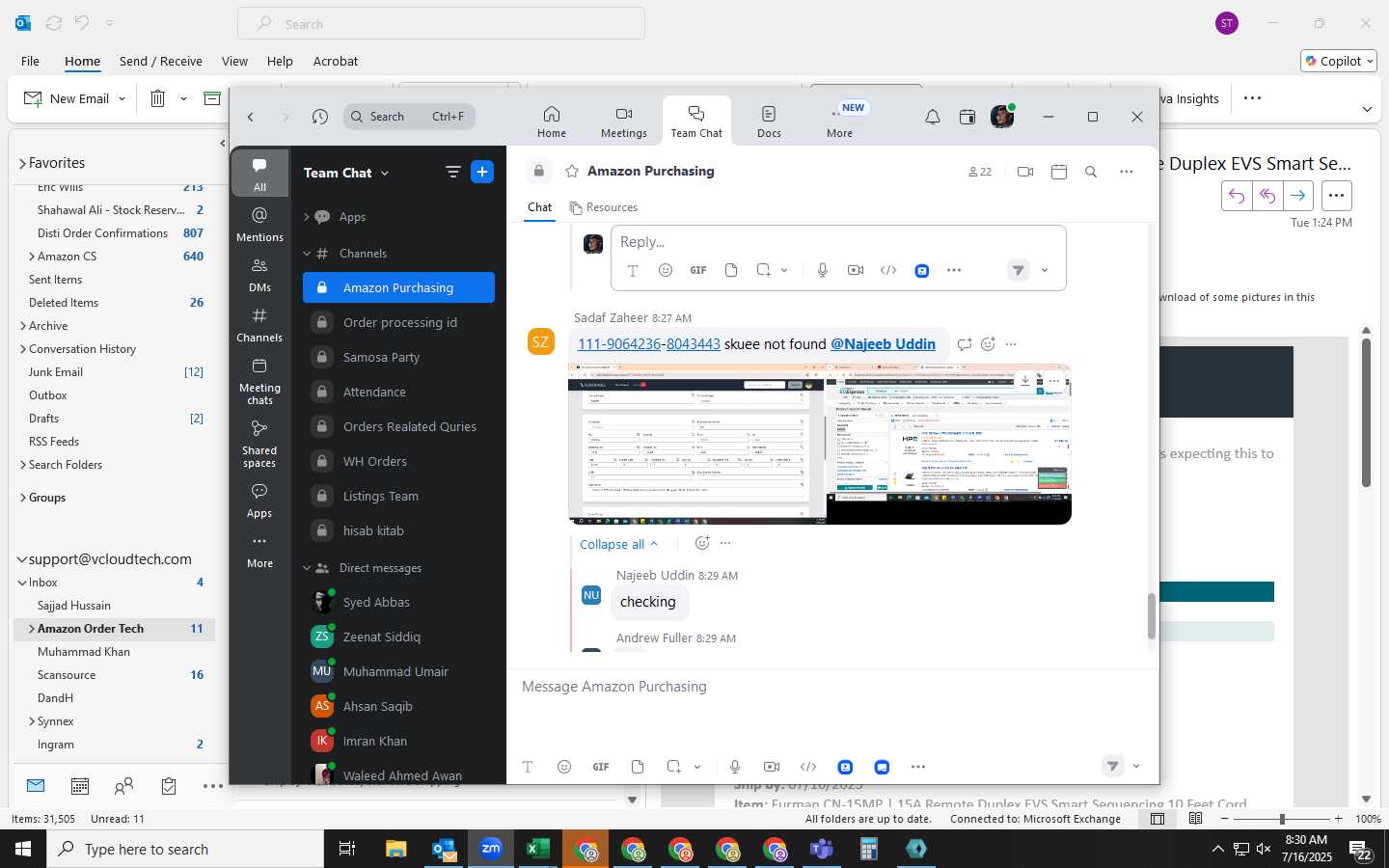Open the Zoom calendar icon in top bar
Viewport: 1389px width, 868px height.
click(x=967, y=117)
